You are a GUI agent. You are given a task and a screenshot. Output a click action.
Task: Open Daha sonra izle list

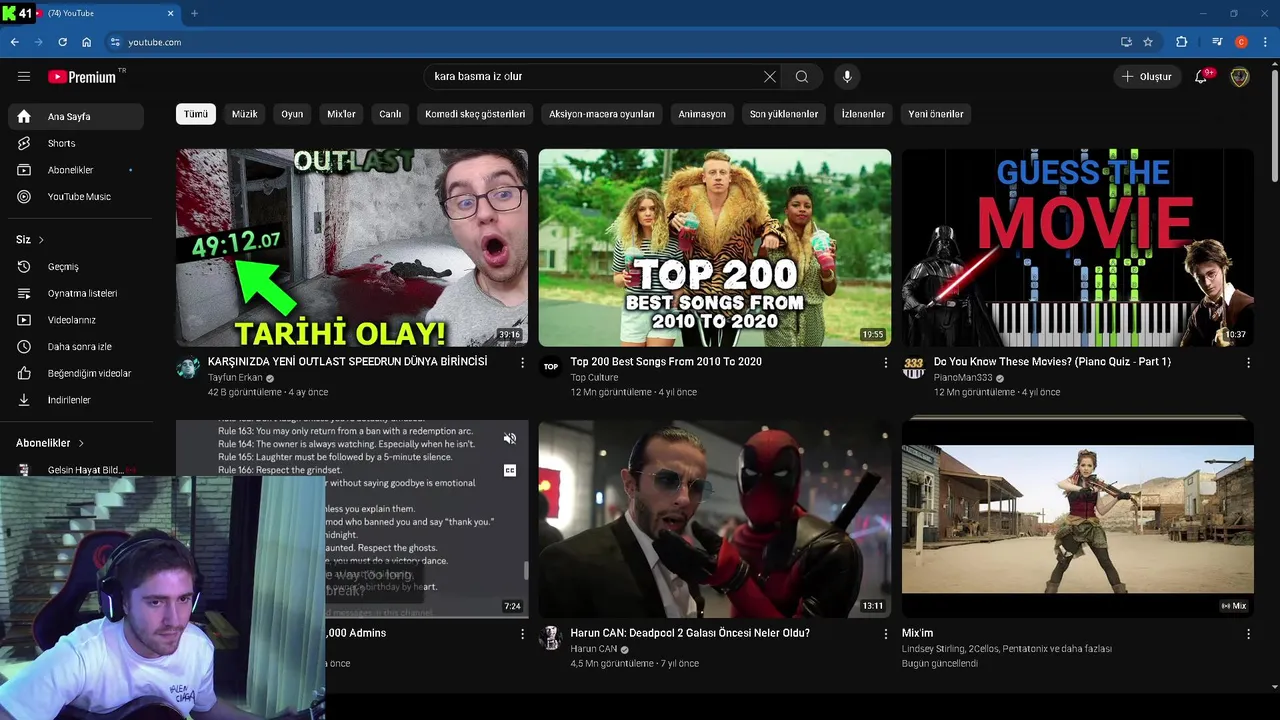76,347
